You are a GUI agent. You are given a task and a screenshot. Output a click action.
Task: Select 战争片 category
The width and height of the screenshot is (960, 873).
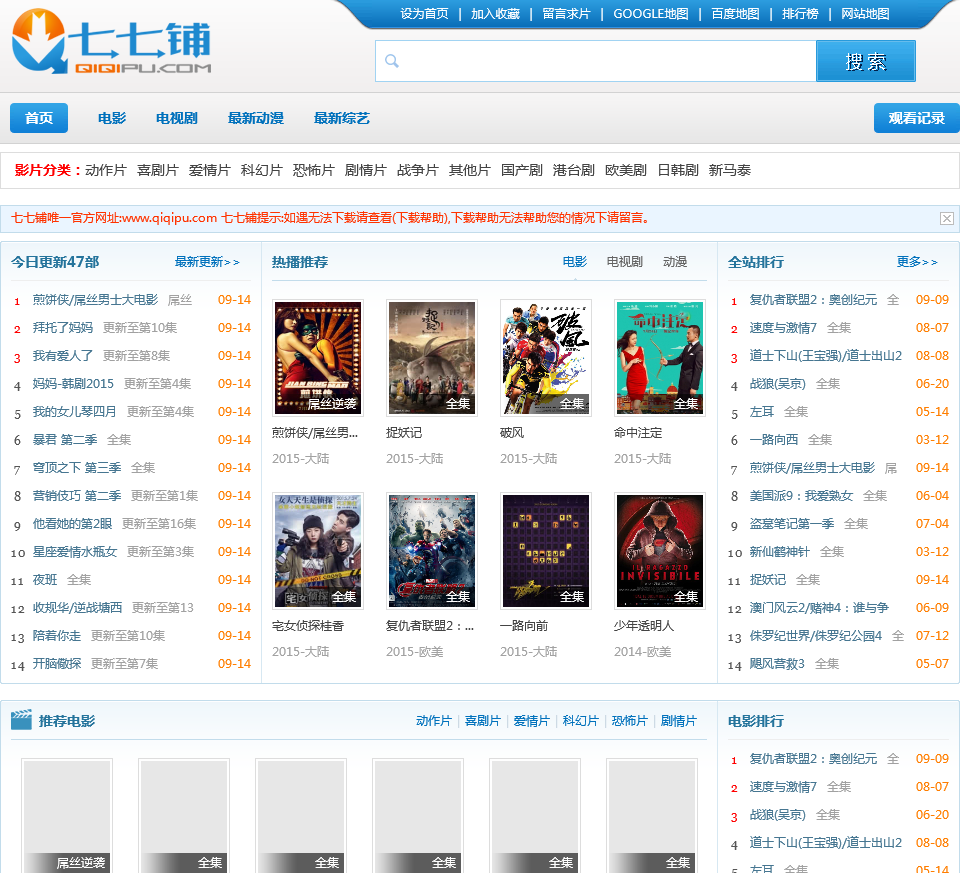[x=418, y=170]
